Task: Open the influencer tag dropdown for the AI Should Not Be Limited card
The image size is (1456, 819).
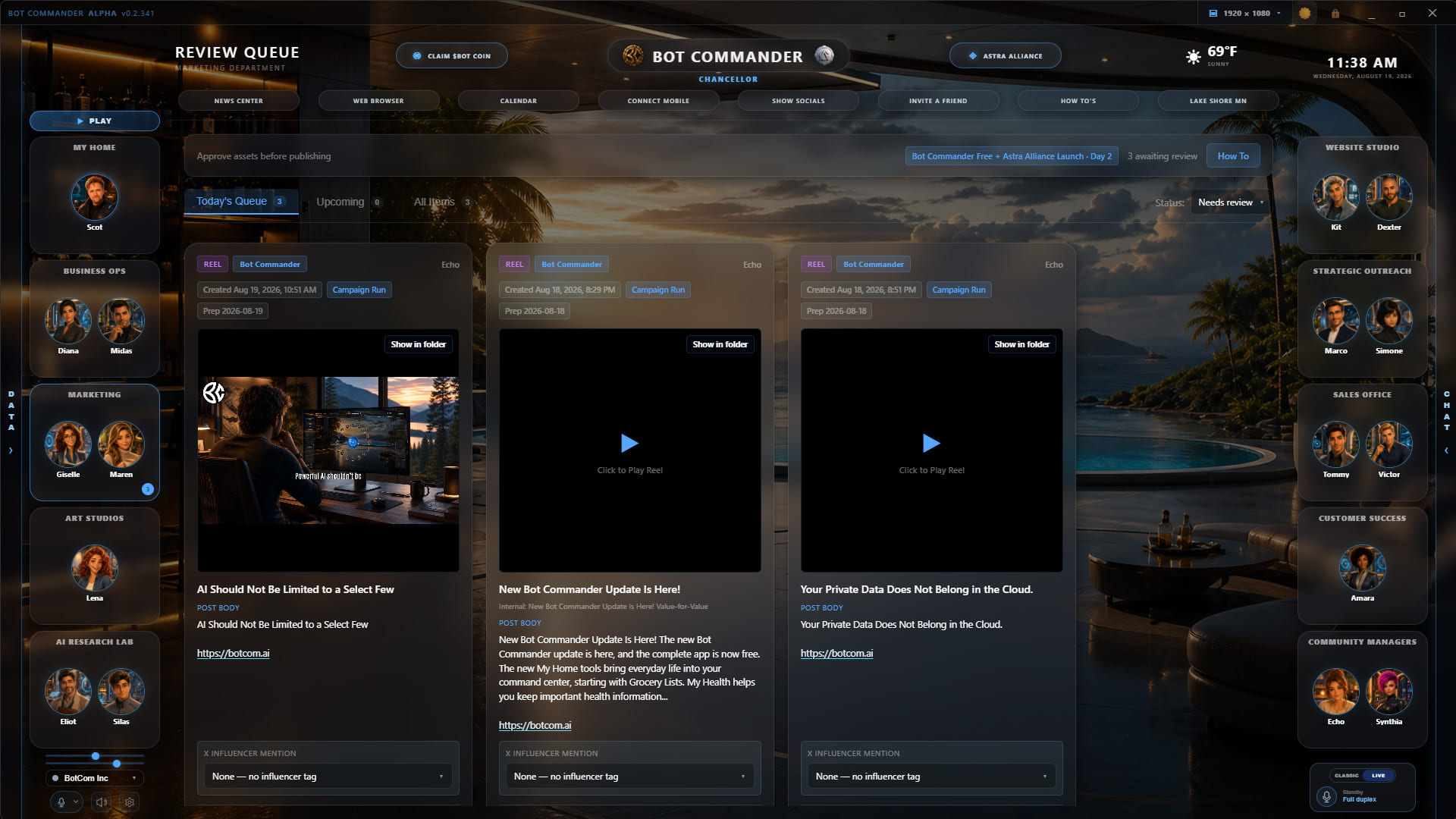Action: point(328,777)
